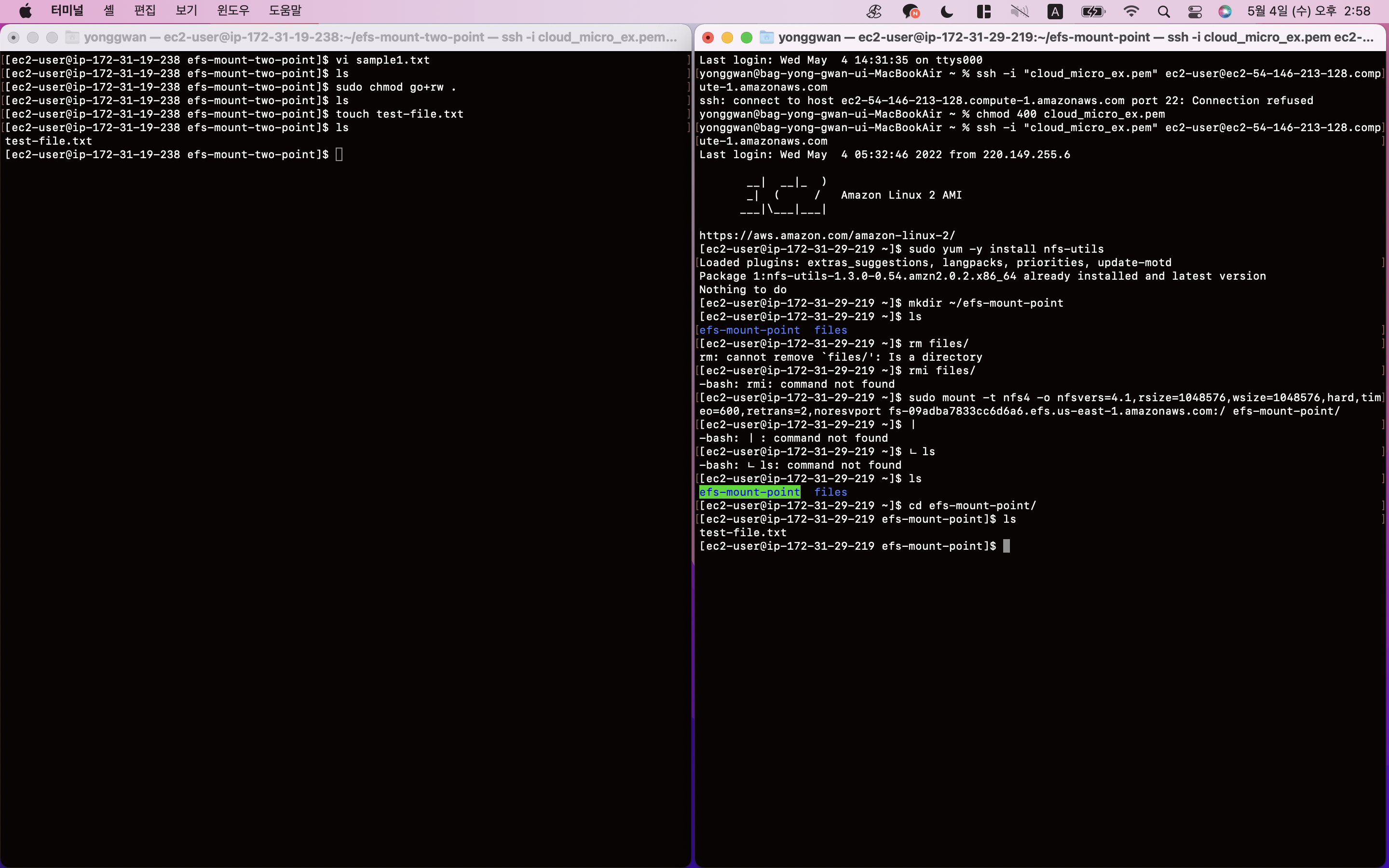Click 'Last login: Wed May 4 05:32:46' line

885,154
